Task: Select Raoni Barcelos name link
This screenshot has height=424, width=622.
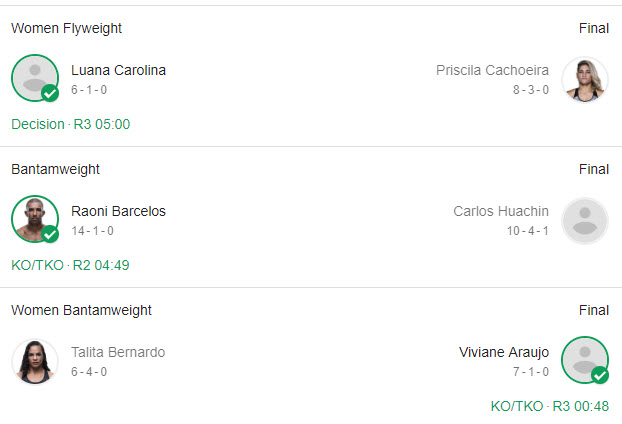Action: (x=118, y=211)
